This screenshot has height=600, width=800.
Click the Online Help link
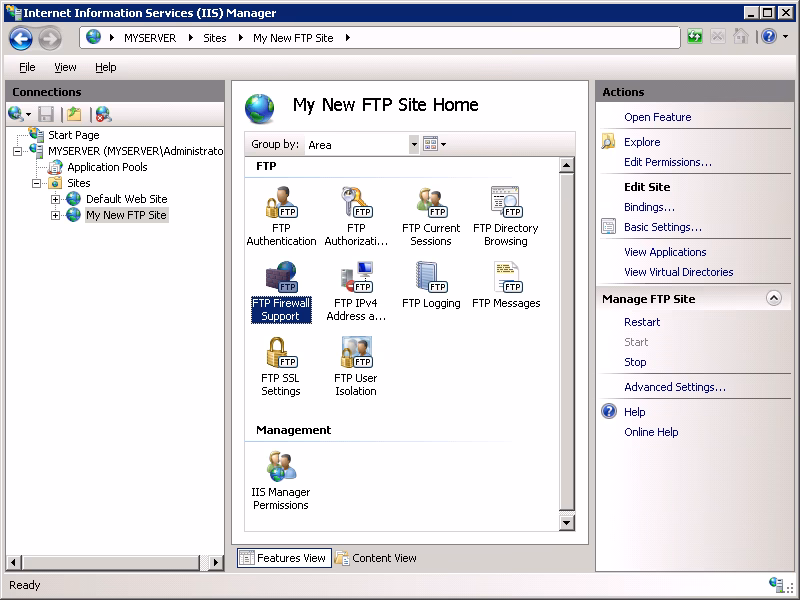(651, 432)
